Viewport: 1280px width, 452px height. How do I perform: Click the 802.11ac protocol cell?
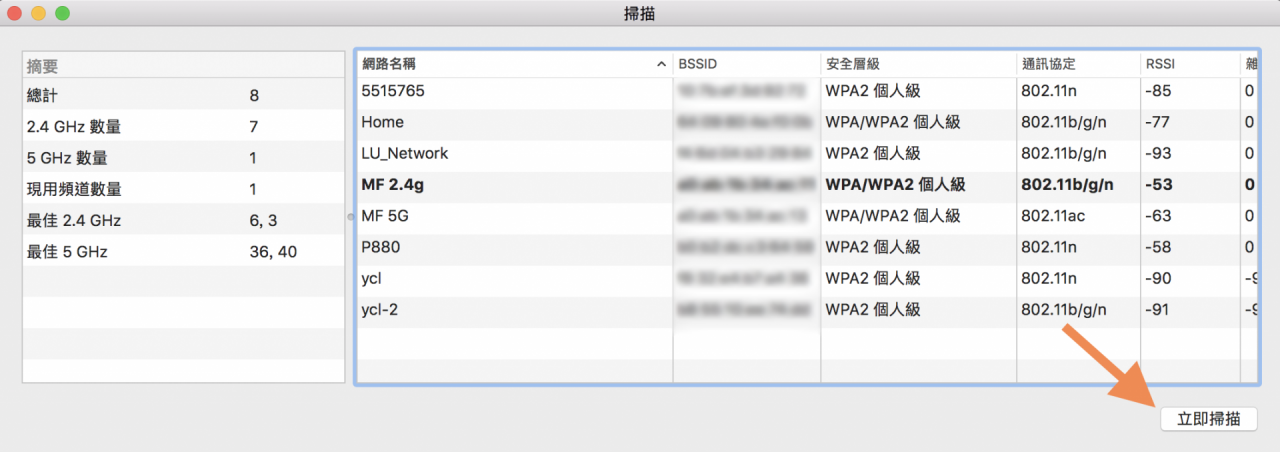point(1053,215)
